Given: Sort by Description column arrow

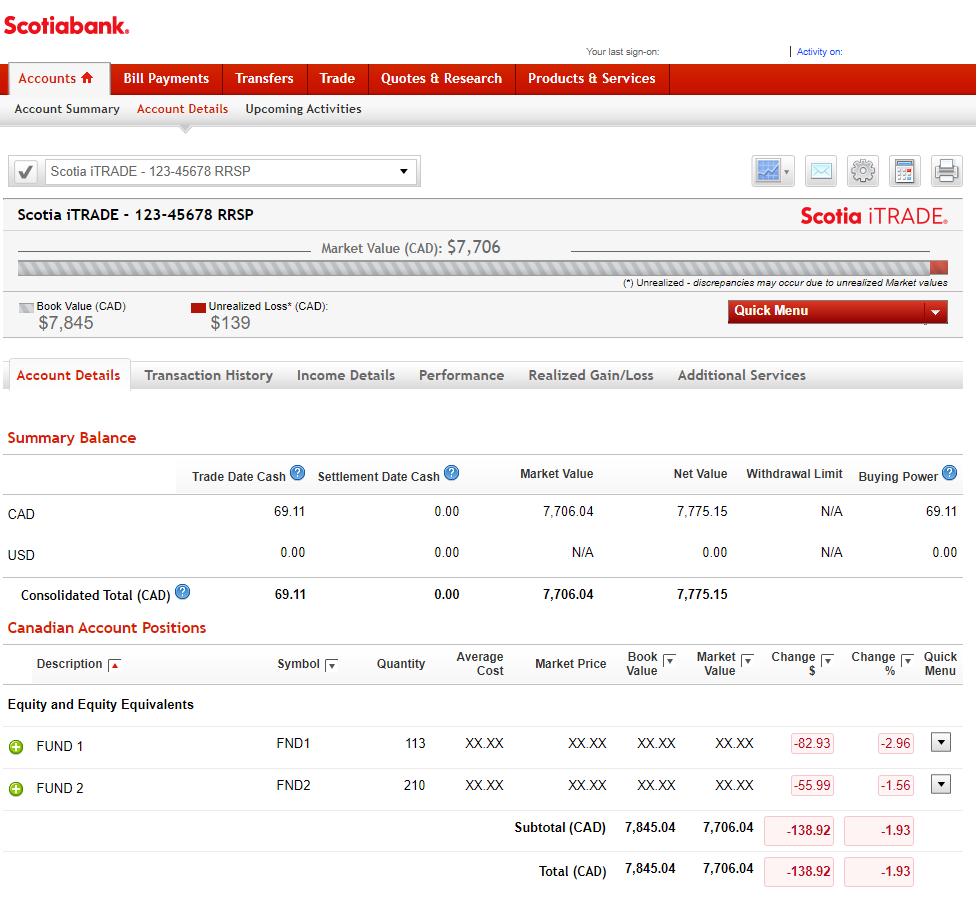Looking at the screenshot, I should tap(114, 665).
